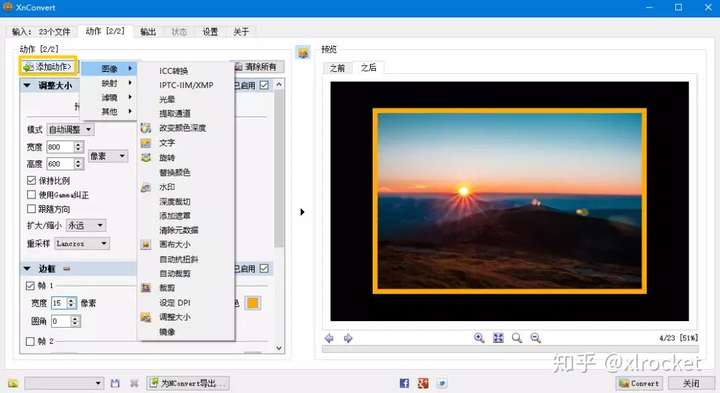Select 替换颜色 menu entry
This screenshot has height=393, width=720.
[174, 172]
